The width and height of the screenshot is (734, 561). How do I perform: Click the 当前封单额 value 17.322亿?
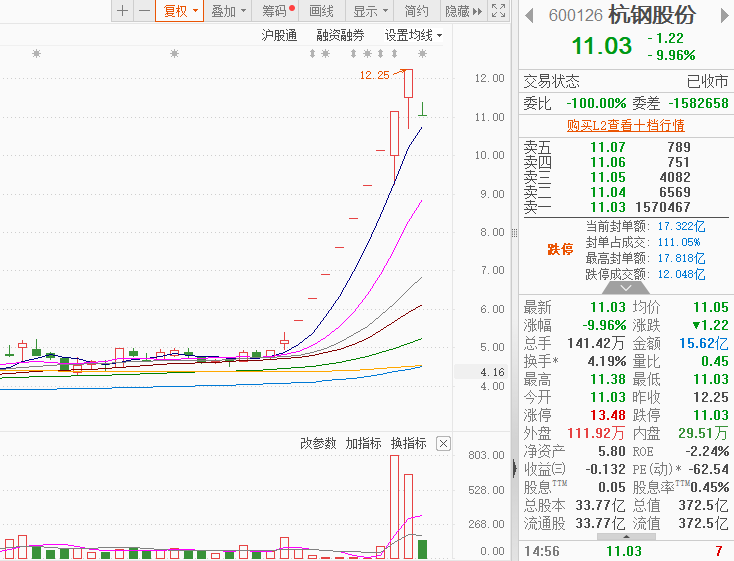(681, 226)
